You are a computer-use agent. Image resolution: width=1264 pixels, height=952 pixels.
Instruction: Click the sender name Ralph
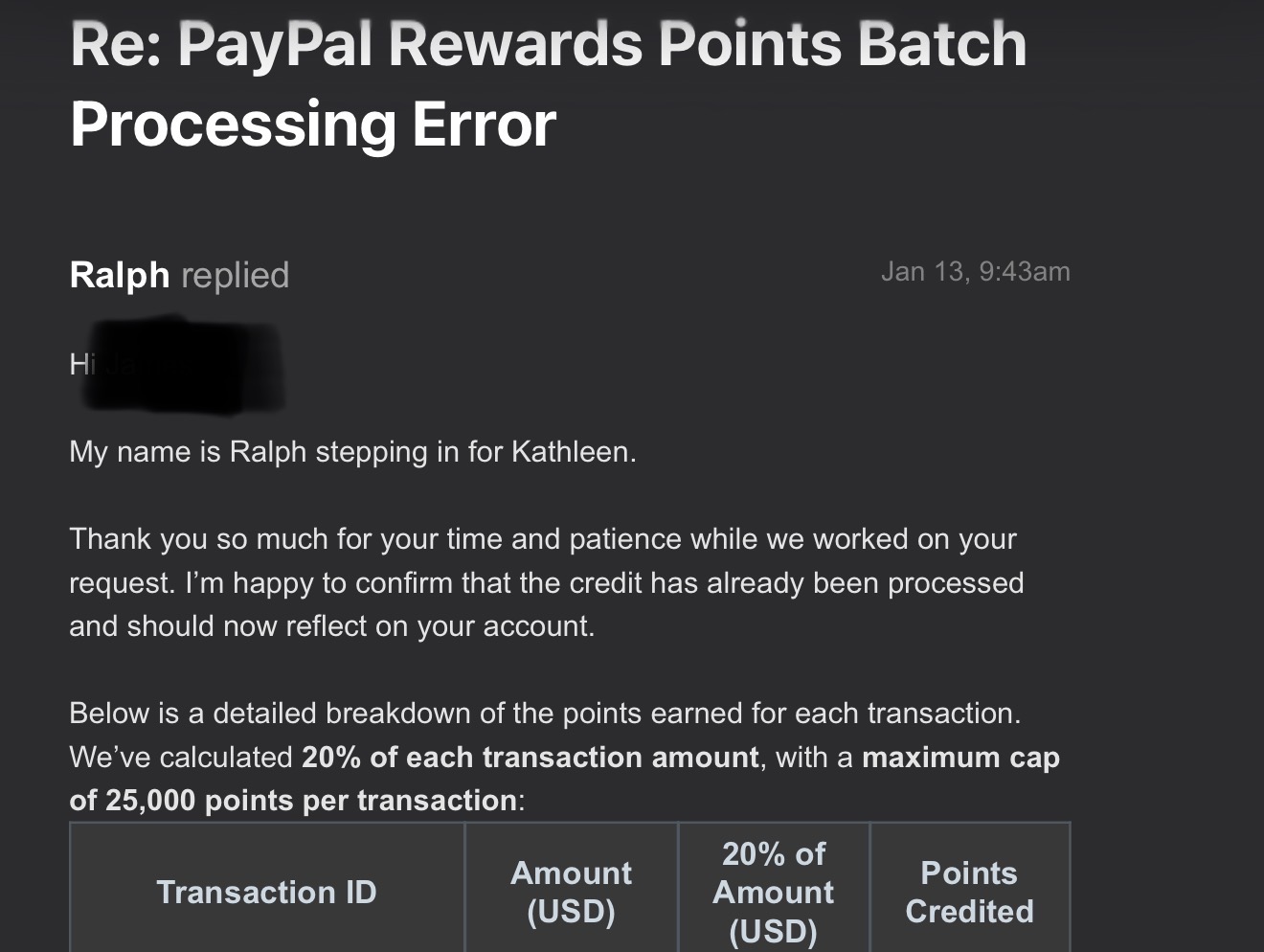pyautogui.click(x=119, y=275)
